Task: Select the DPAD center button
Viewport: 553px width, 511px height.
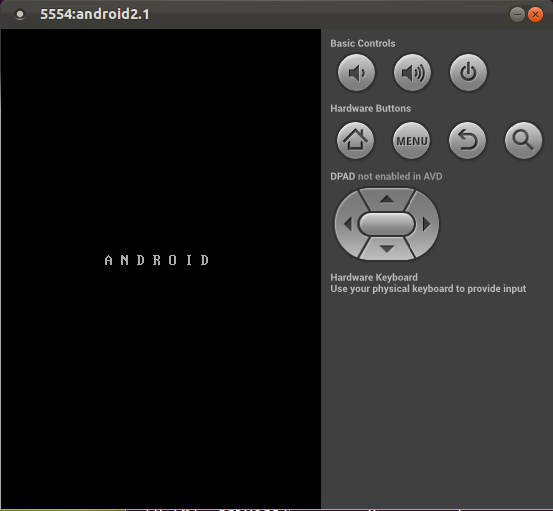Action: (387, 224)
